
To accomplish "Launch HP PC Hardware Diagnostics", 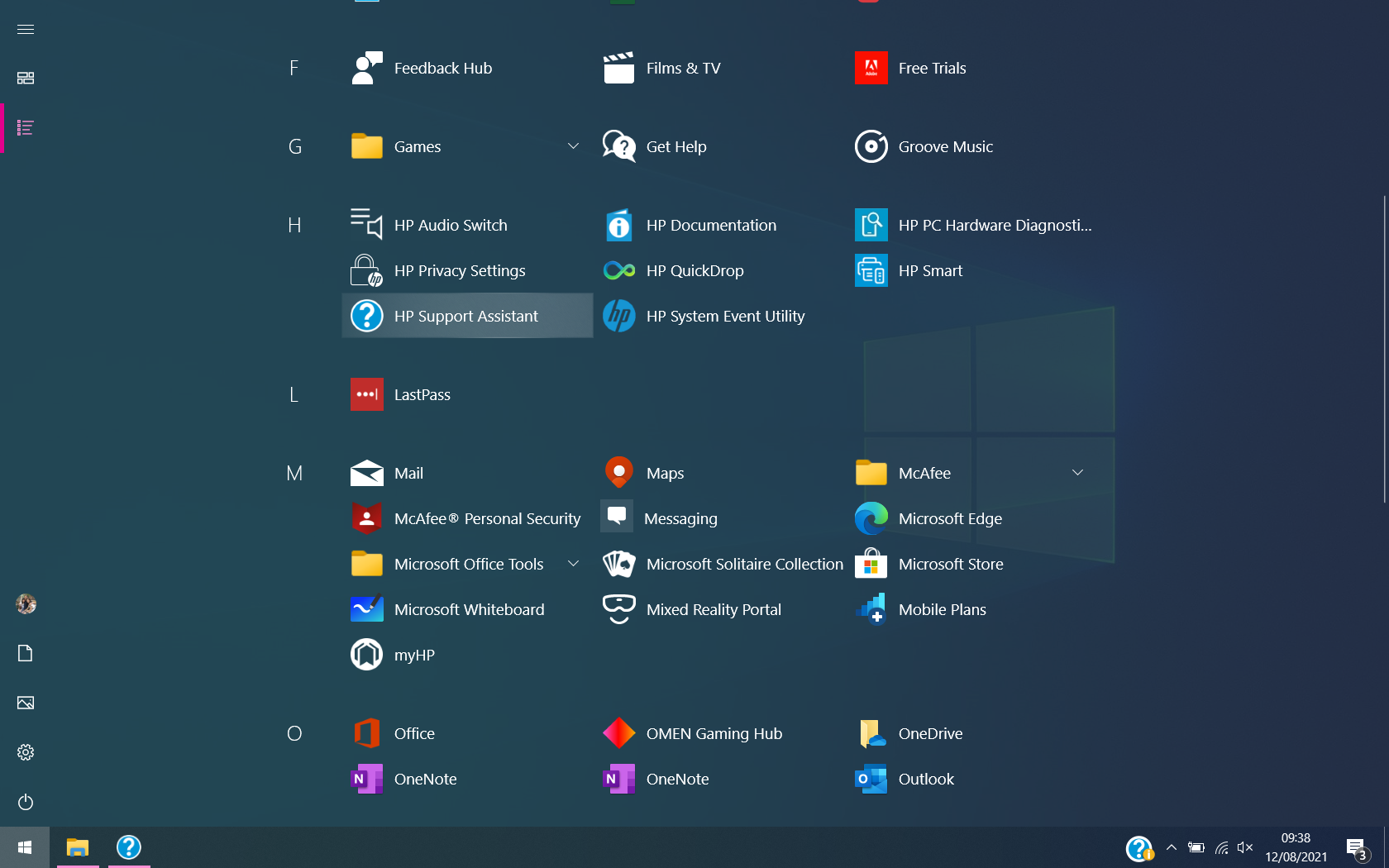I will point(971,225).
